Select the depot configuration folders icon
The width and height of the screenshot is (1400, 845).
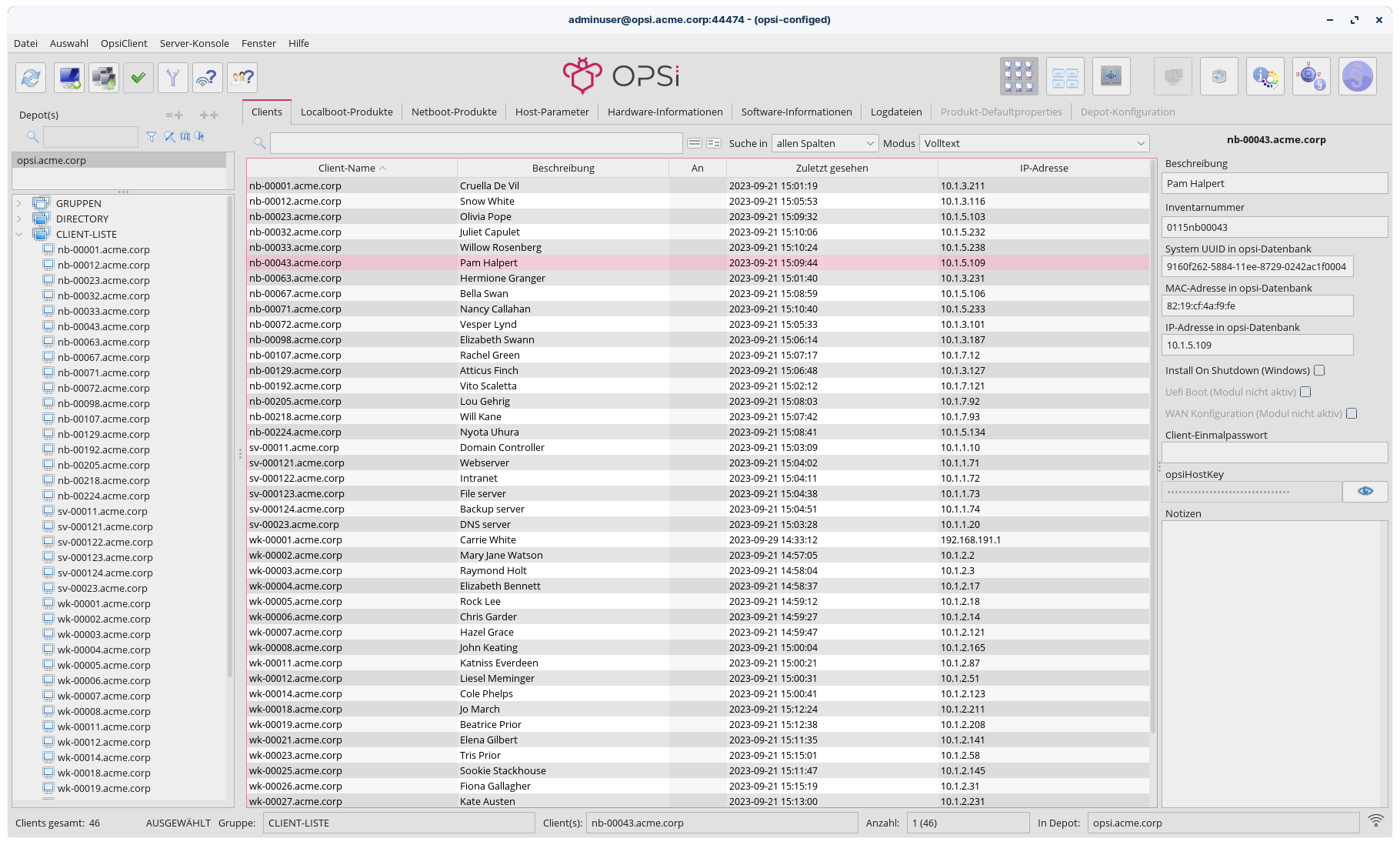(1065, 76)
